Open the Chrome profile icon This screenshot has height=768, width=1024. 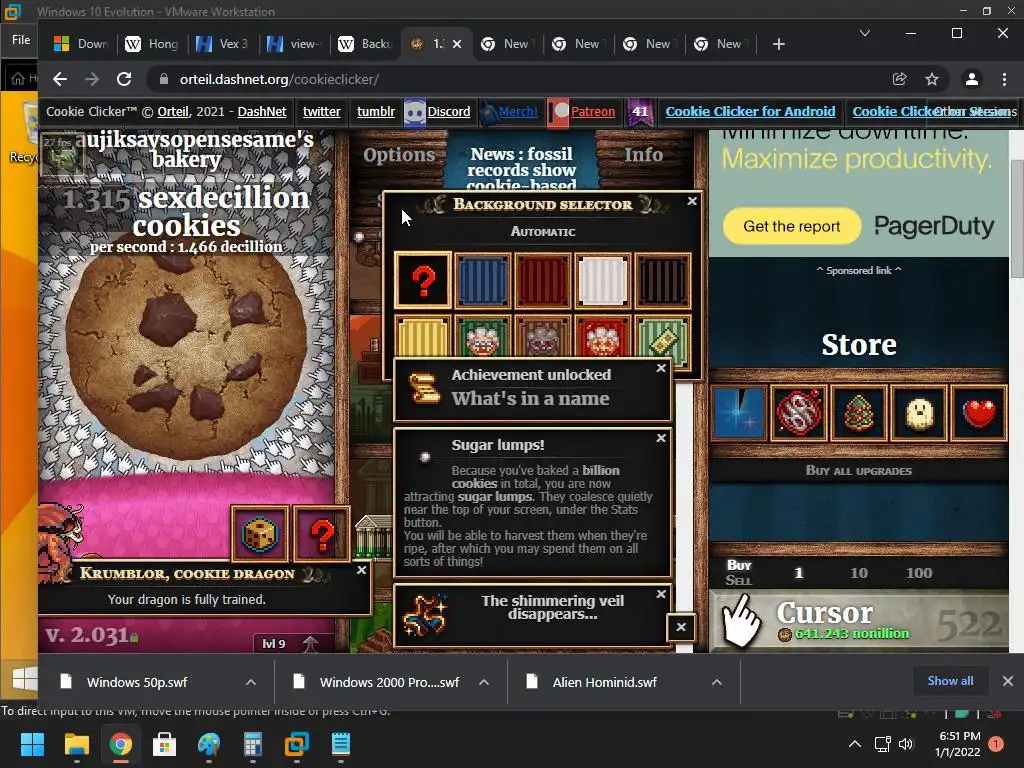(971, 79)
